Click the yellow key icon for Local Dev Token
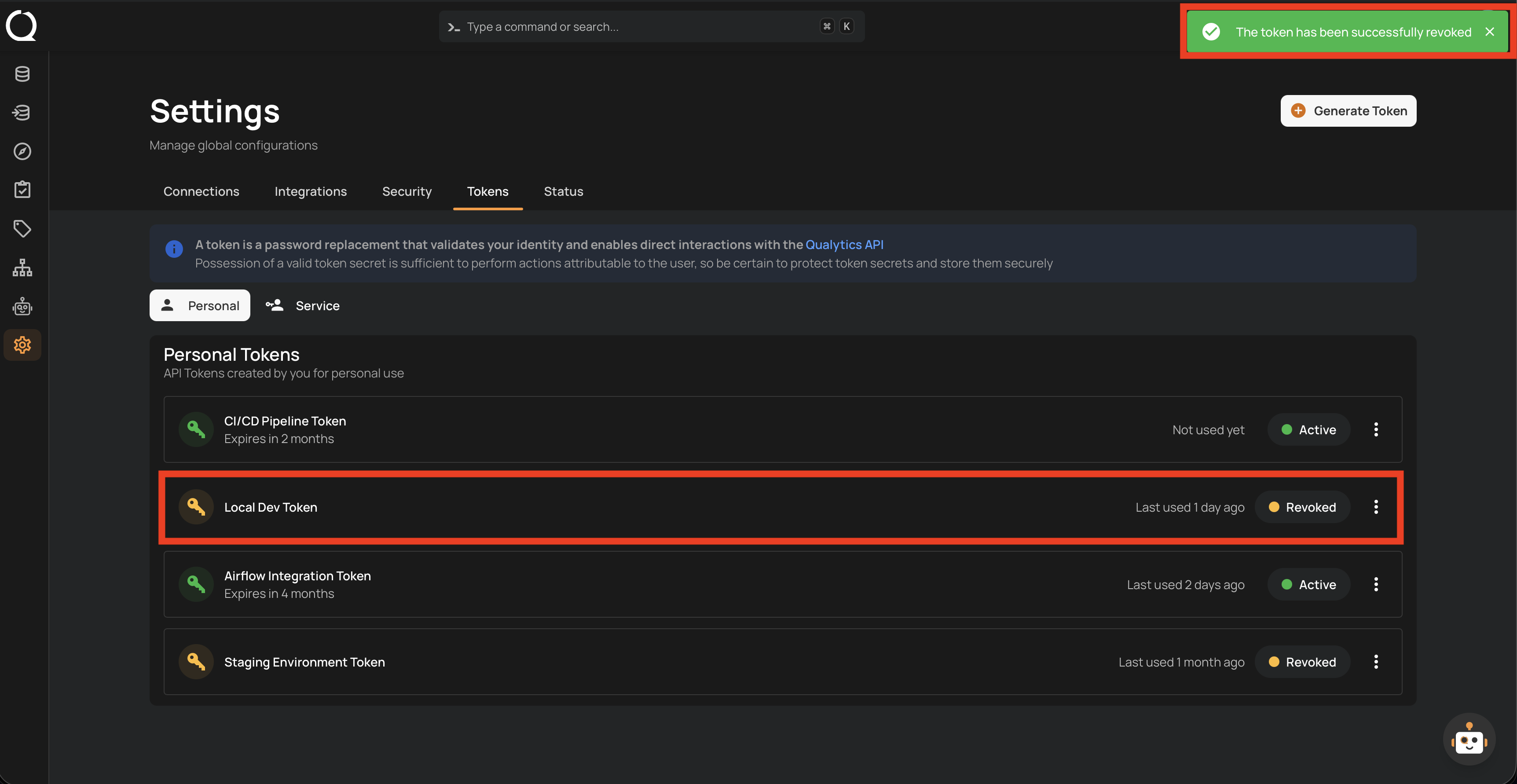 tap(196, 506)
